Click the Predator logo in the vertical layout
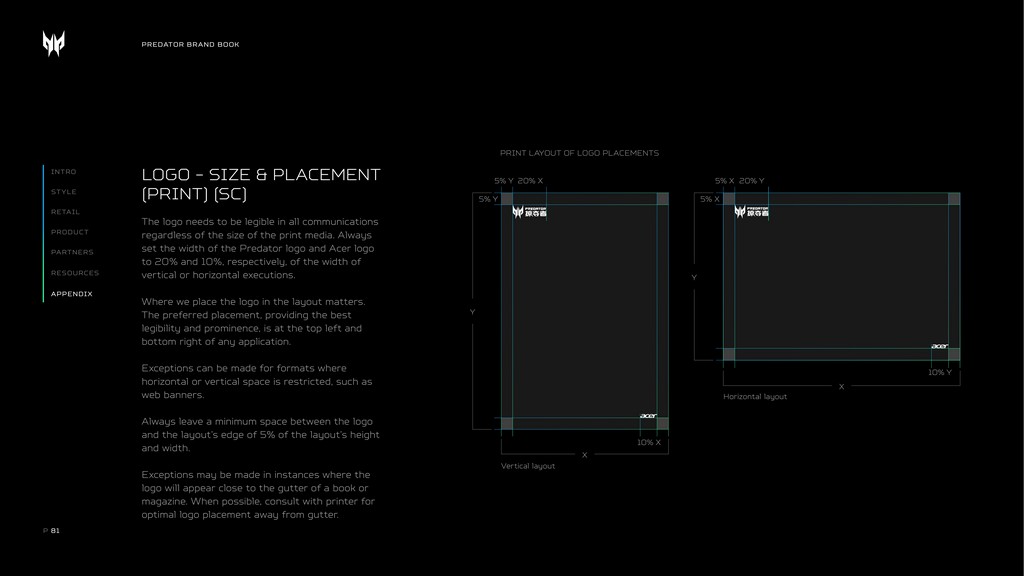 point(529,211)
